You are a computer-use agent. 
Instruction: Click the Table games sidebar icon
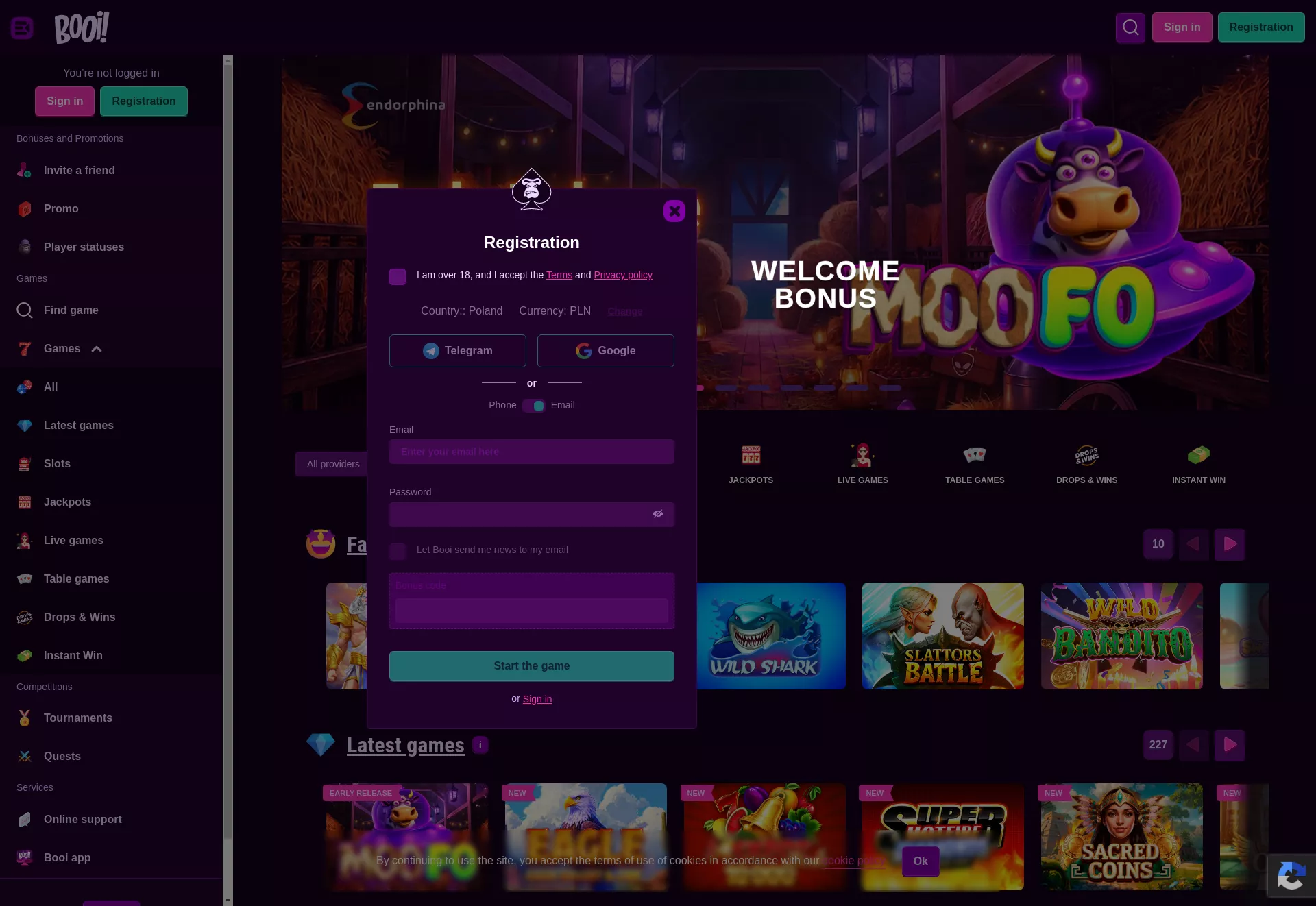point(25,579)
